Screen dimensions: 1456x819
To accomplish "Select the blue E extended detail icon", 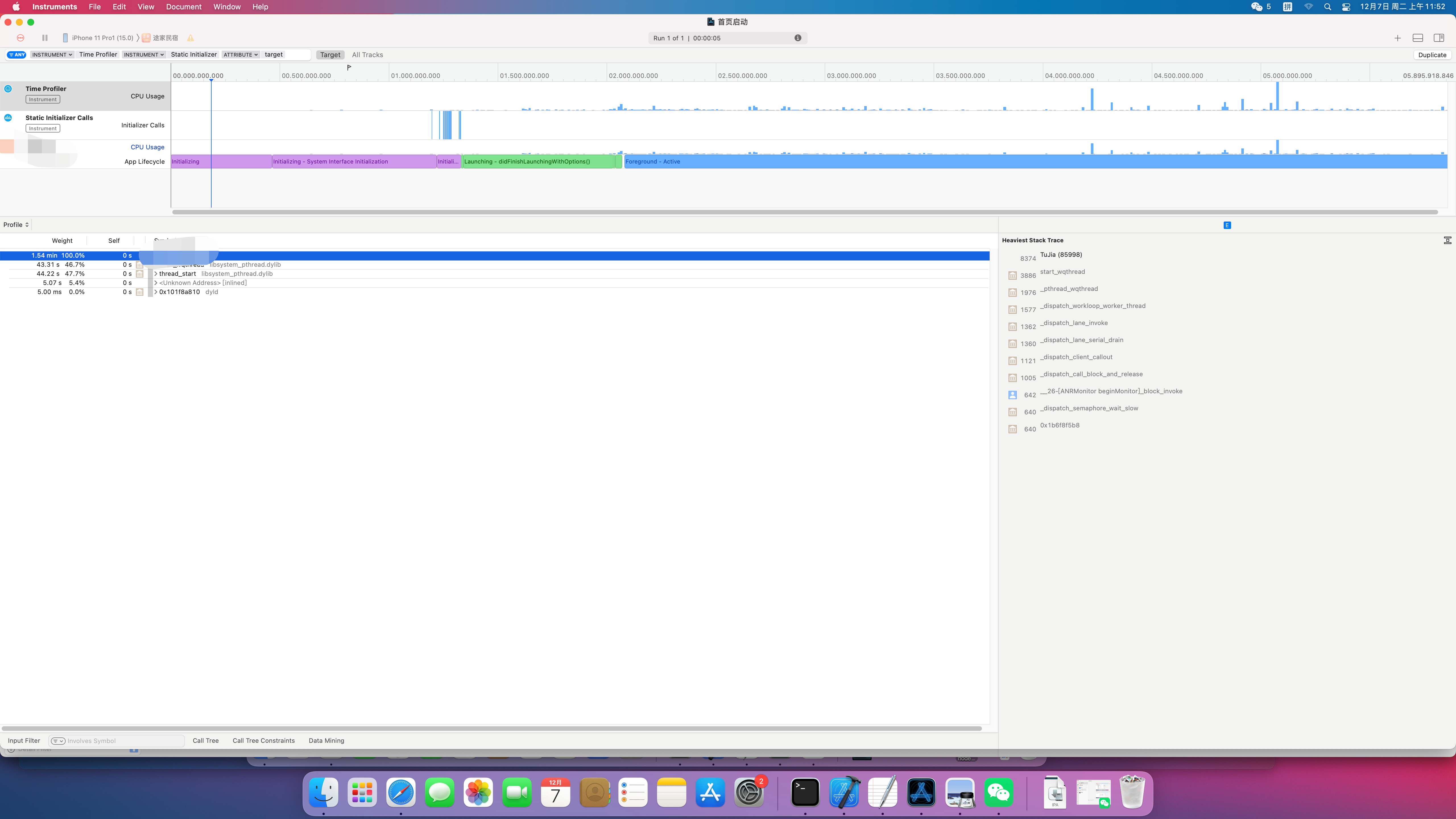I will click(x=1227, y=225).
